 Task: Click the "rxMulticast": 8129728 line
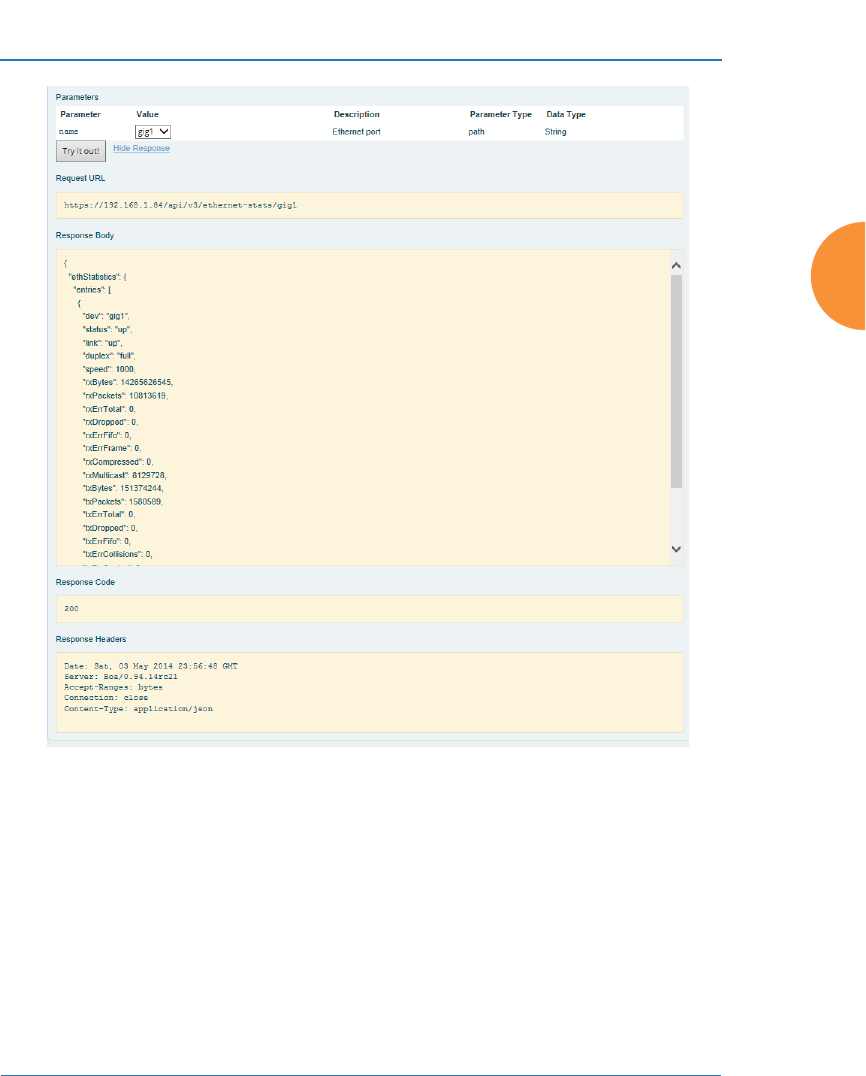124,475
